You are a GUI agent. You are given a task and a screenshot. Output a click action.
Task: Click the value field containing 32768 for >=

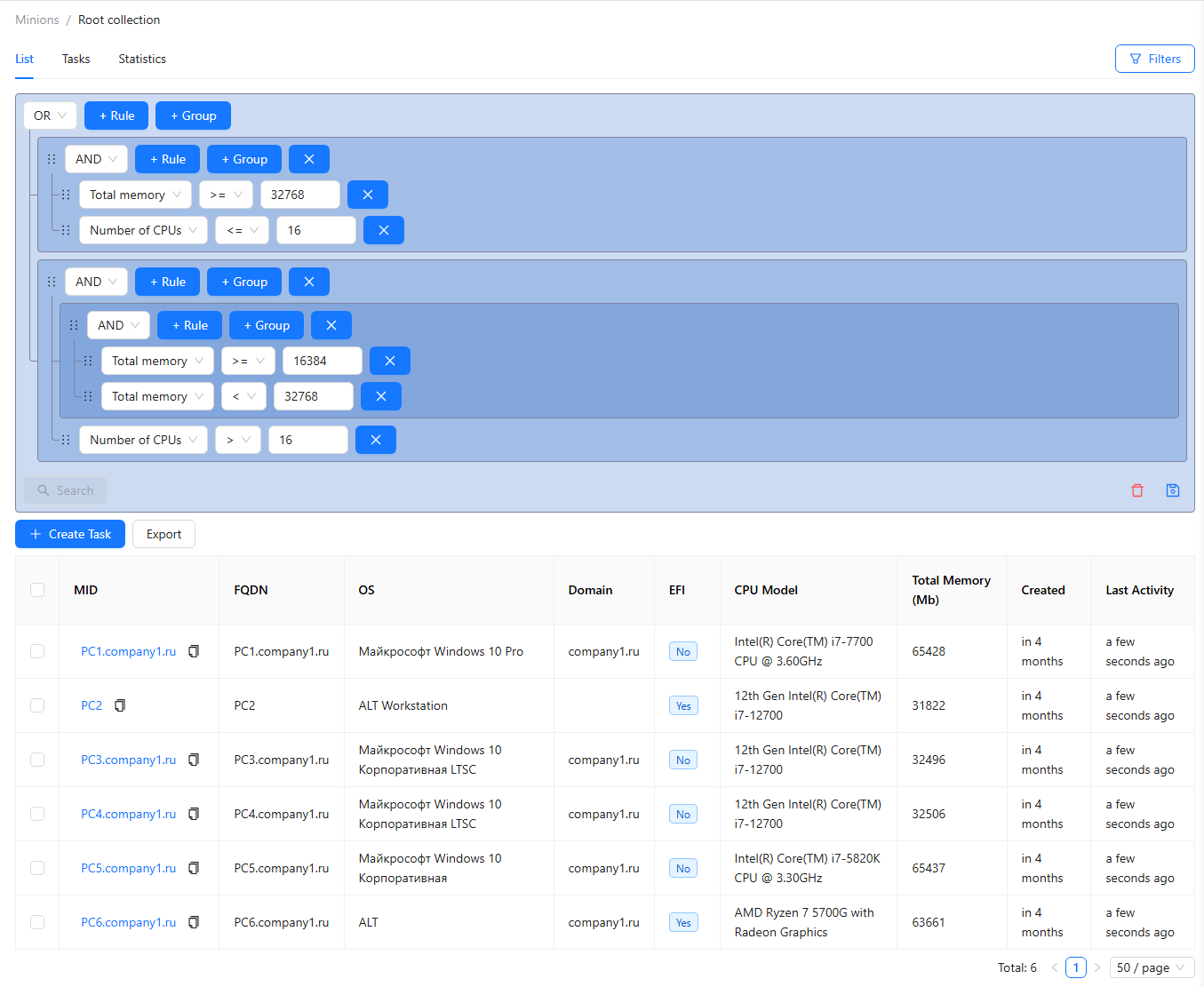(x=300, y=195)
